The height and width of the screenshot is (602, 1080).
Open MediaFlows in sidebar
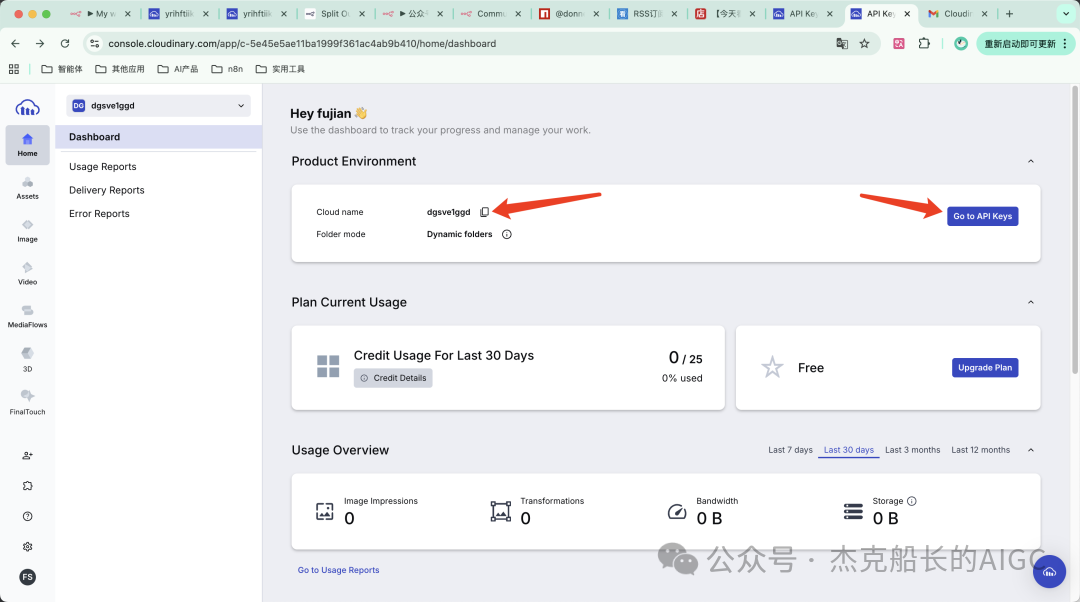point(28,315)
